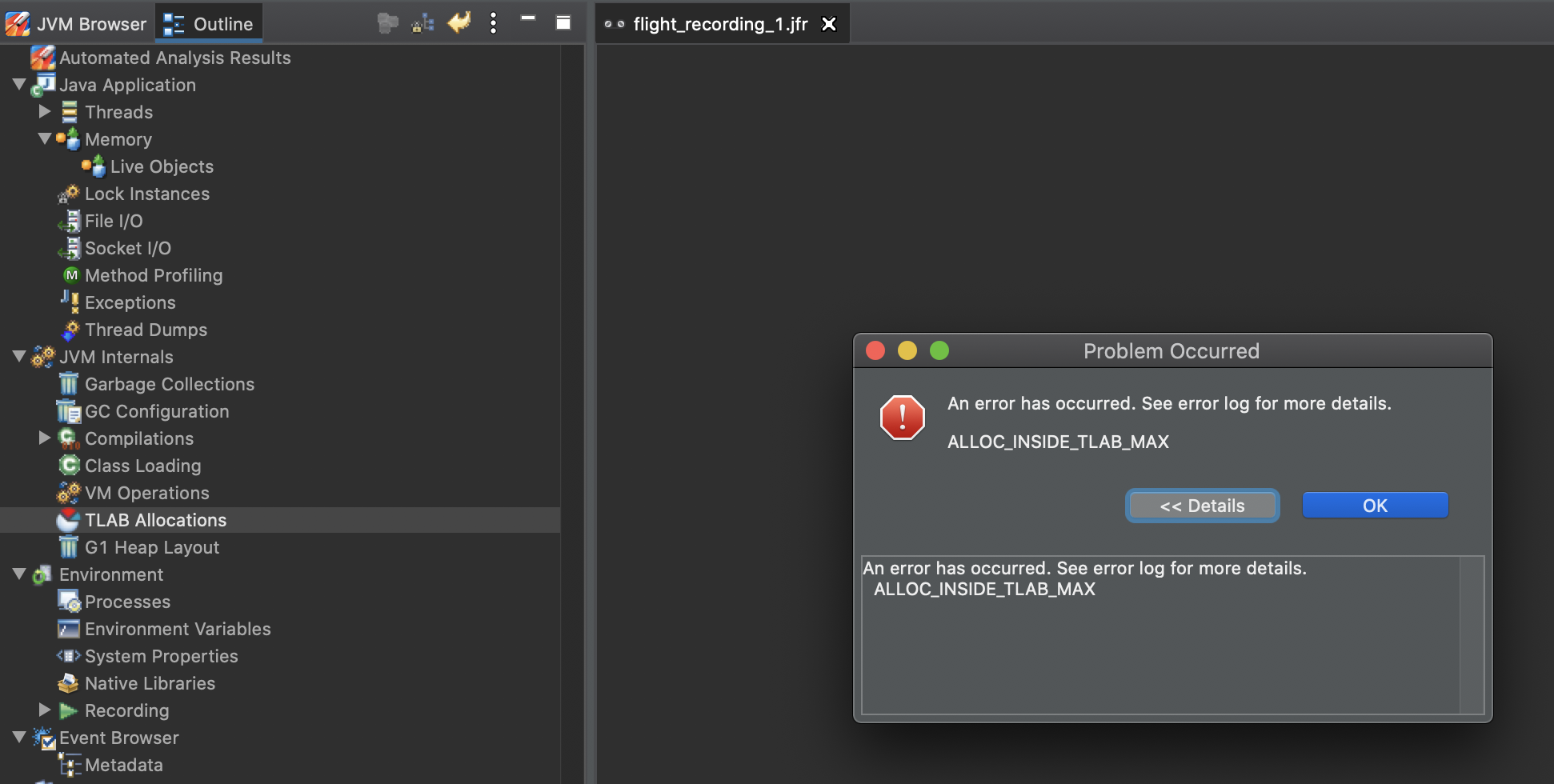Screen dimensions: 1554x784
Task: Close the flight_recording_1.jfr tab
Action: [829, 24]
